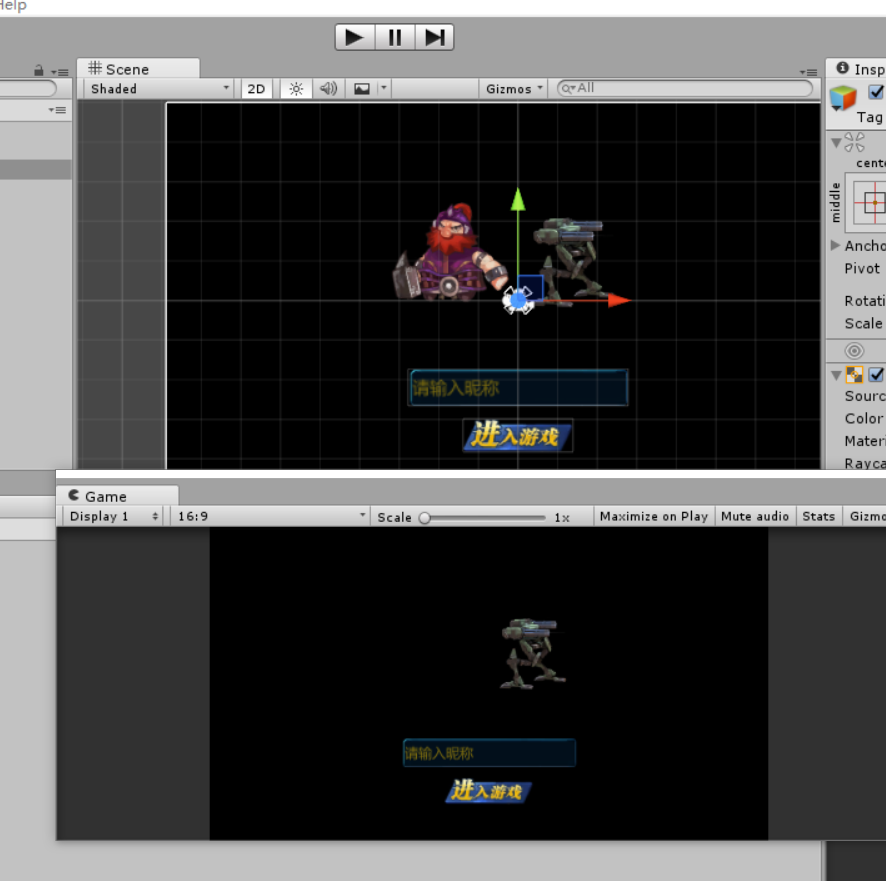Click the Scale label in Inspector
Viewport: 886px width, 881px height.
pyautogui.click(x=863, y=323)
